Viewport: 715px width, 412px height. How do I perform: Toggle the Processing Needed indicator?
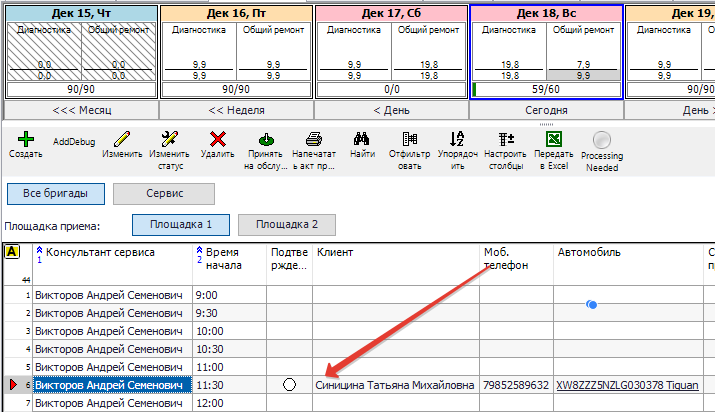(601, 141)
